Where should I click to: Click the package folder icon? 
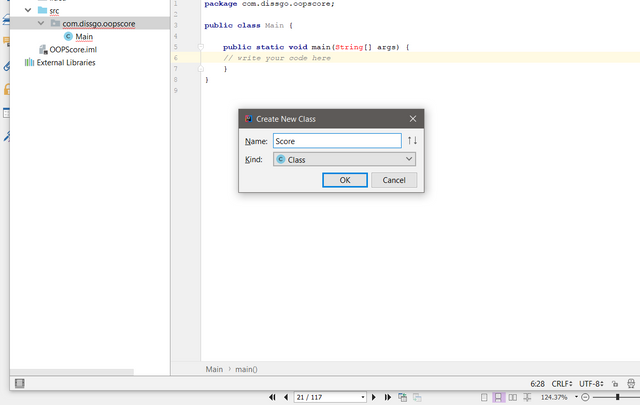coord(56,23)
